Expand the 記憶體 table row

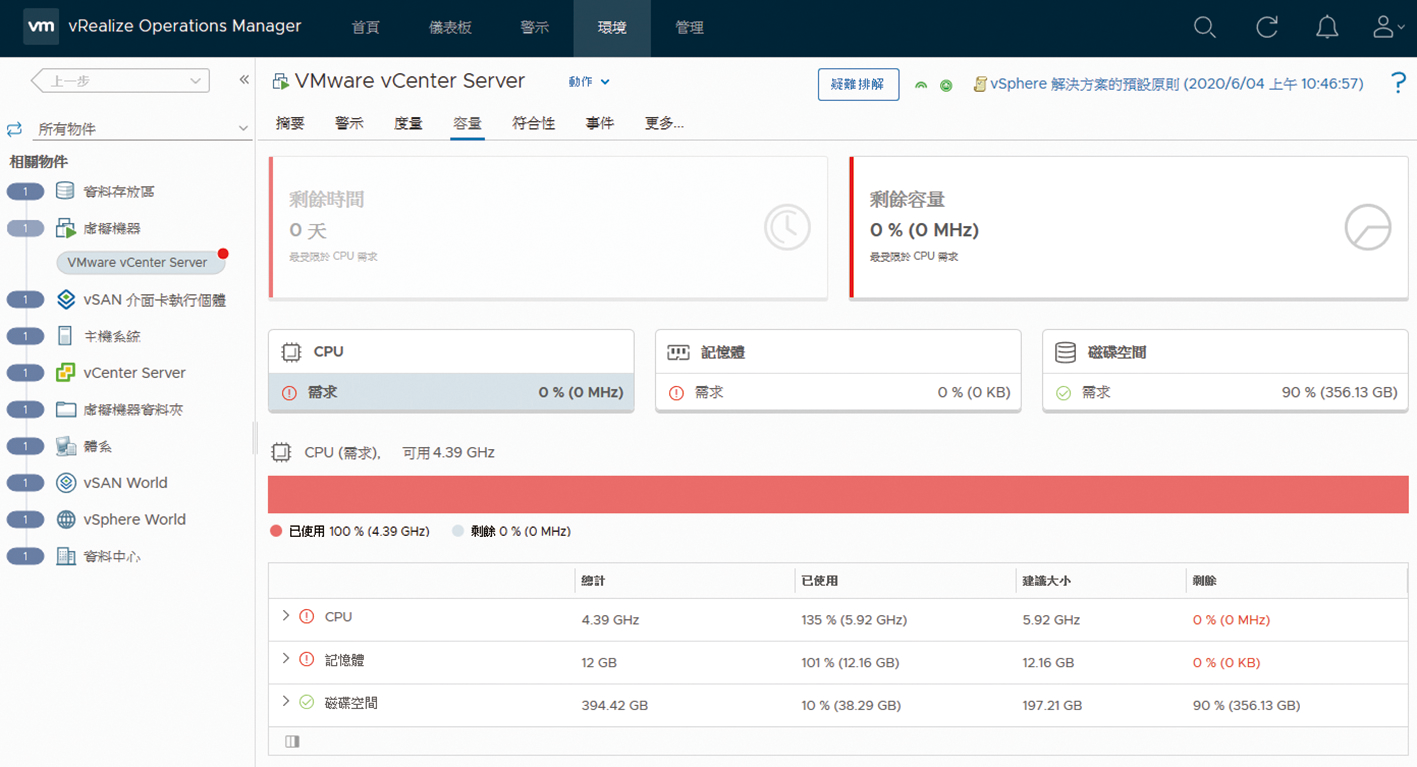[286, 659]
